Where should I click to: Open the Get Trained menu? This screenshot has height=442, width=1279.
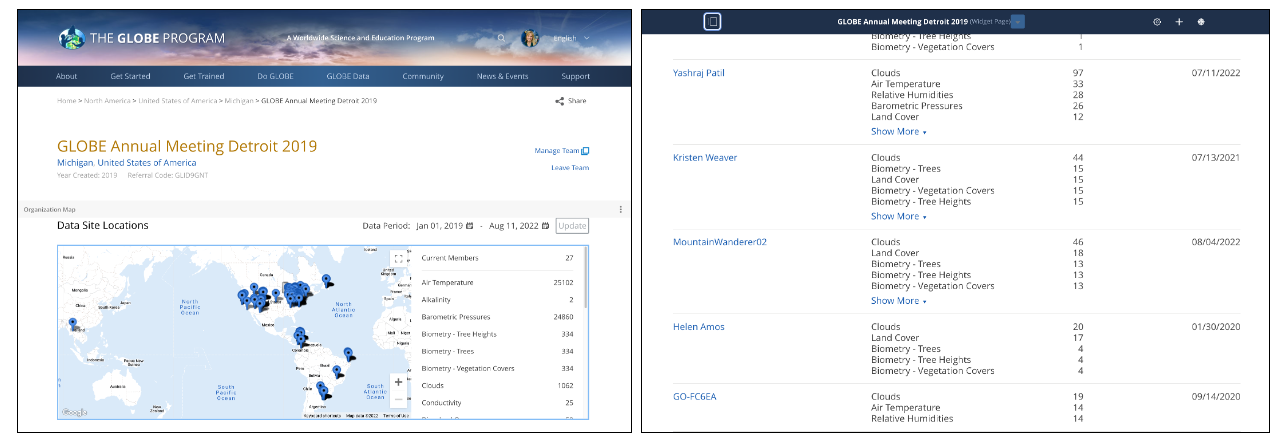[x=204, y=76]
